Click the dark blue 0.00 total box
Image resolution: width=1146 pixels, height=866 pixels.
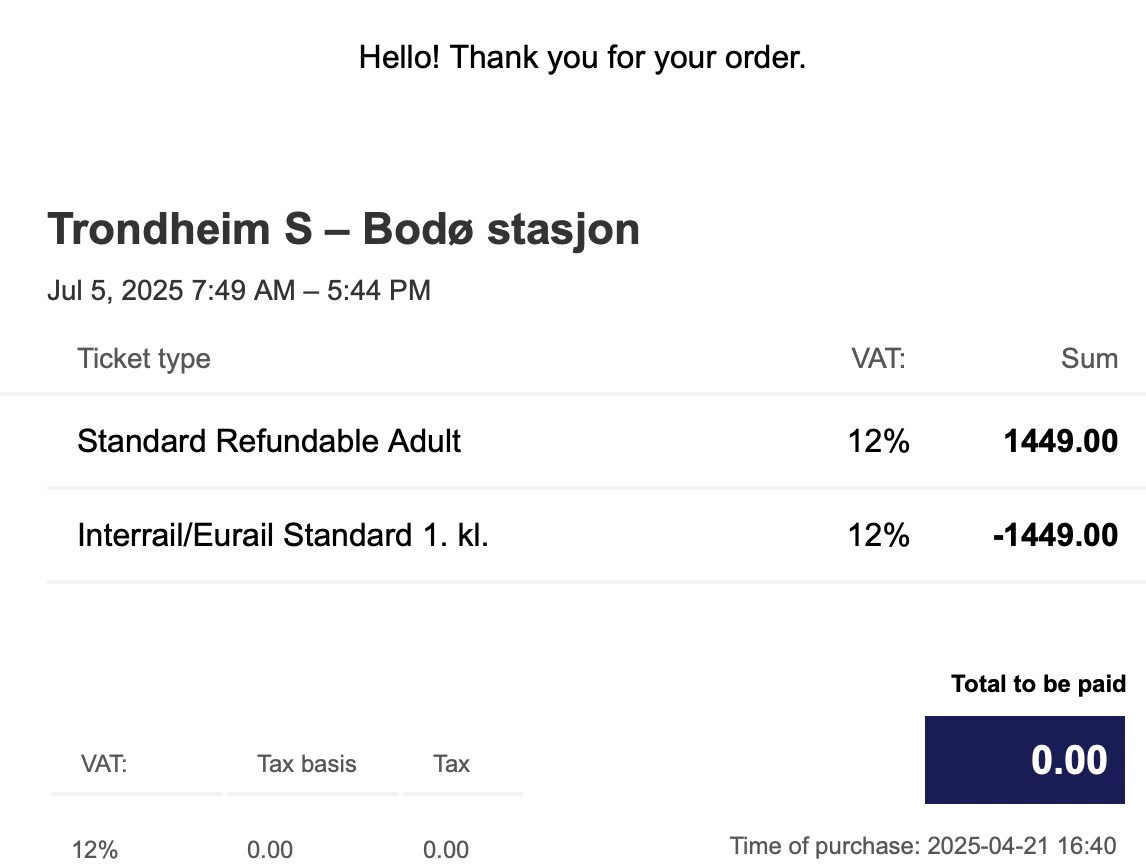tap(1025, 760)
